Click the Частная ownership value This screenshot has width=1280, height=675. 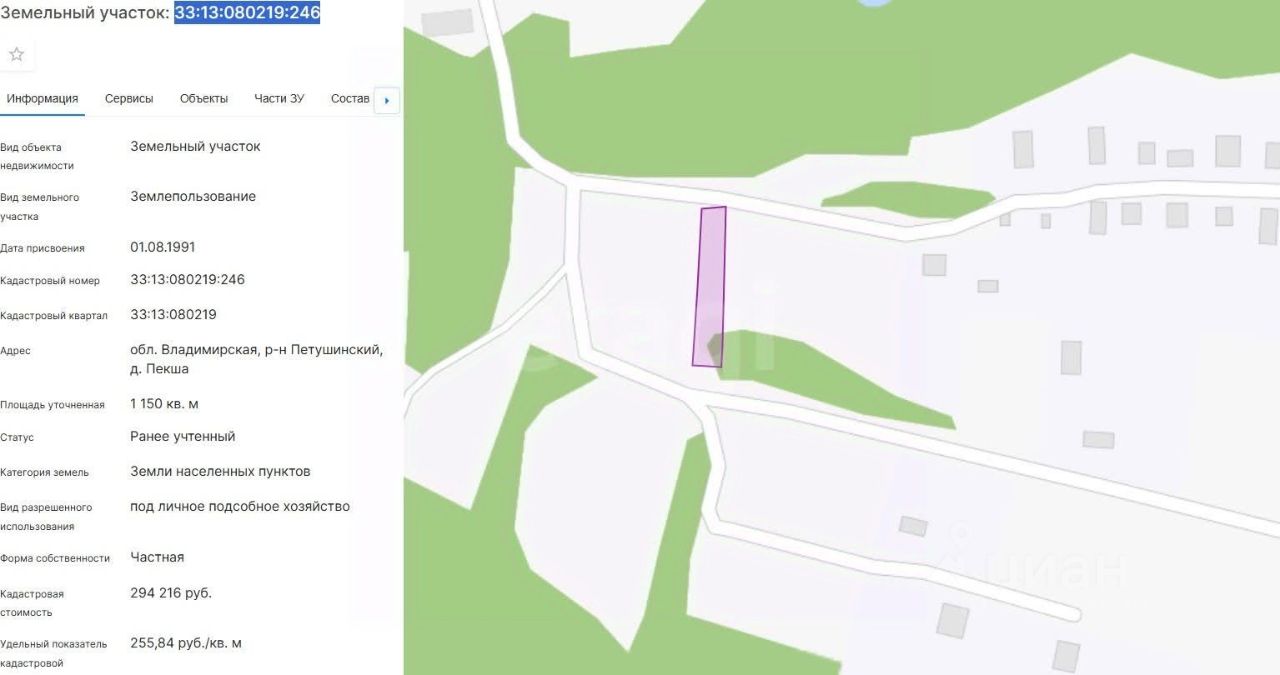157,557
